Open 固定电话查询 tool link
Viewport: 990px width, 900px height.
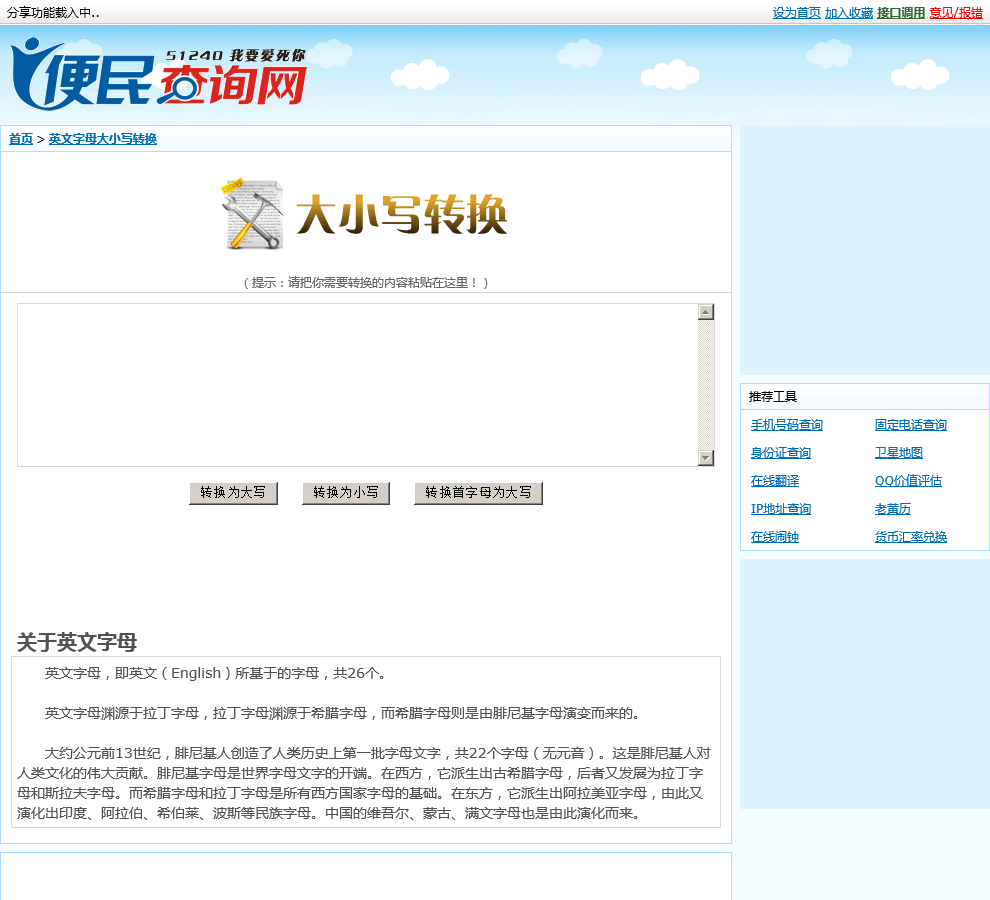point(910,425)
